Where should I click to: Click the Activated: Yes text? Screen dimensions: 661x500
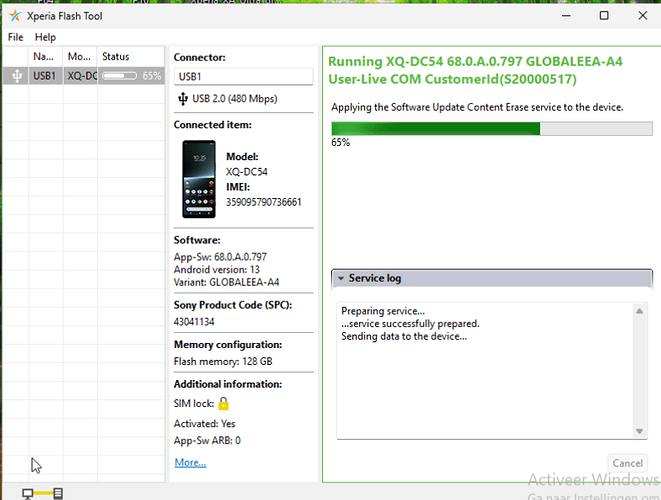(204, 424)
